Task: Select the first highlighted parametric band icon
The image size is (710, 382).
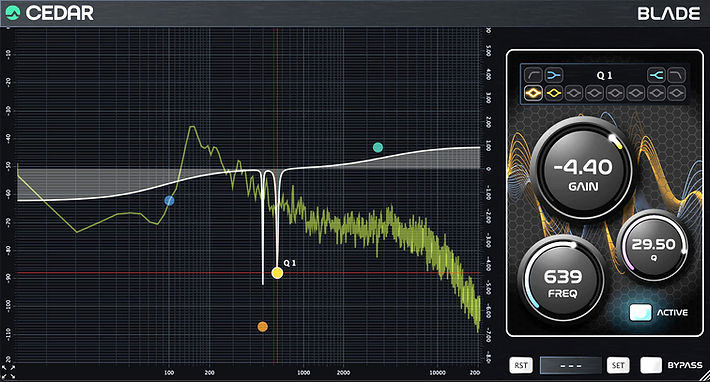Action: coord(533,94)
